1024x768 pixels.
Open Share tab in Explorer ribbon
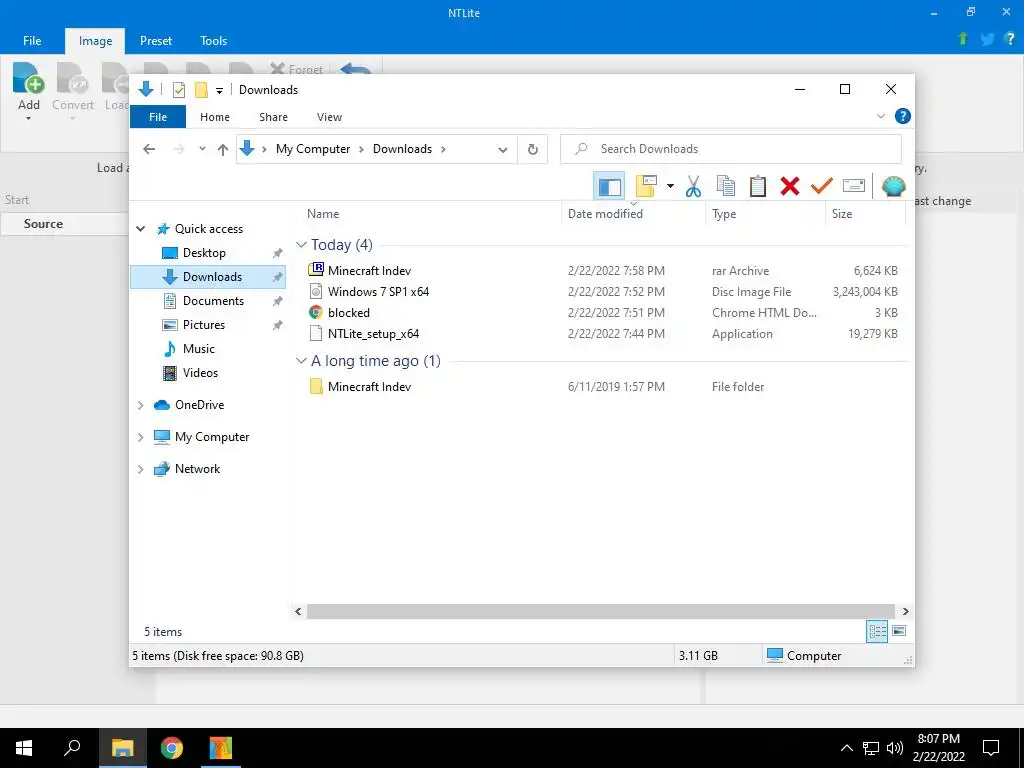[273, 117]
